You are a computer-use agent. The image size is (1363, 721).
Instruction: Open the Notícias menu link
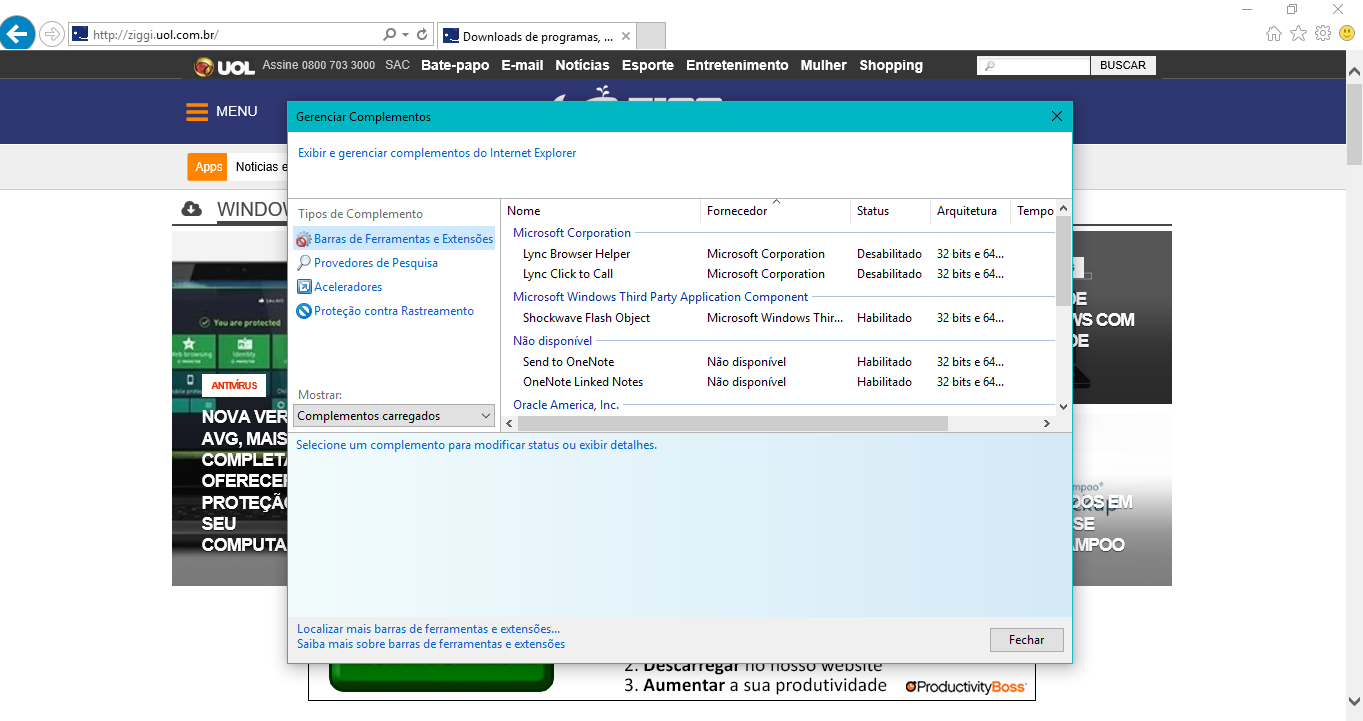(x=582, y=65)
